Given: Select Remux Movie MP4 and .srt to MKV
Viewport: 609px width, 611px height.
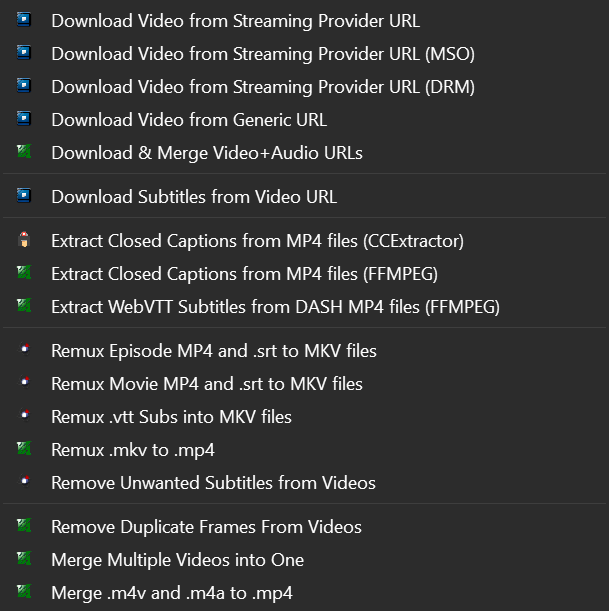Looking at the screenshot, I should [x=206, y=383].
